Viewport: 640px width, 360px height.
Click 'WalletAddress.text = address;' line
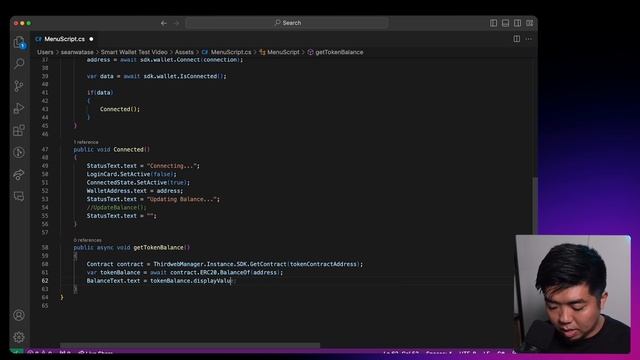pyautogui.click(x=135, y=191)
